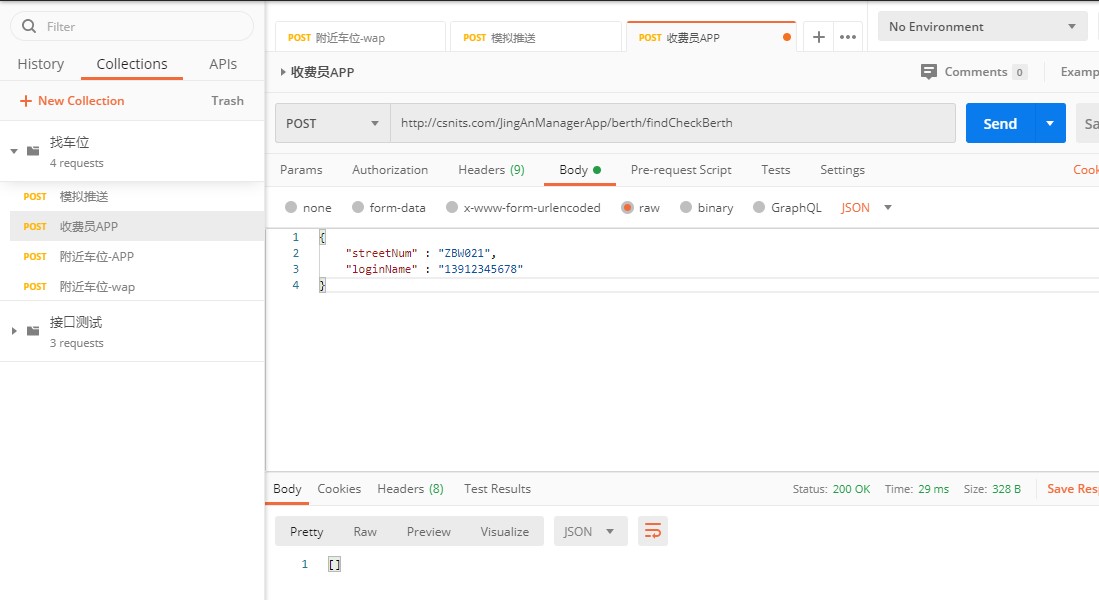Click the Comments speech bubble icon
Screen dimensions: 1099x600
929,72
